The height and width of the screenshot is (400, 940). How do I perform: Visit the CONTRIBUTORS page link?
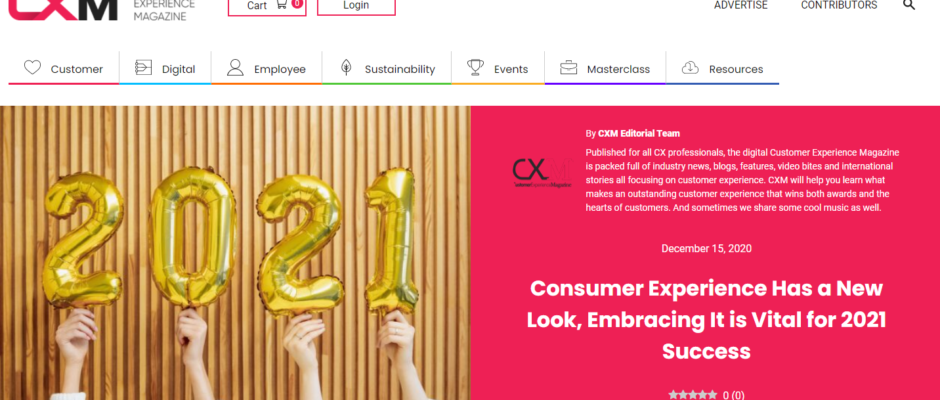(x=839, y=5)
